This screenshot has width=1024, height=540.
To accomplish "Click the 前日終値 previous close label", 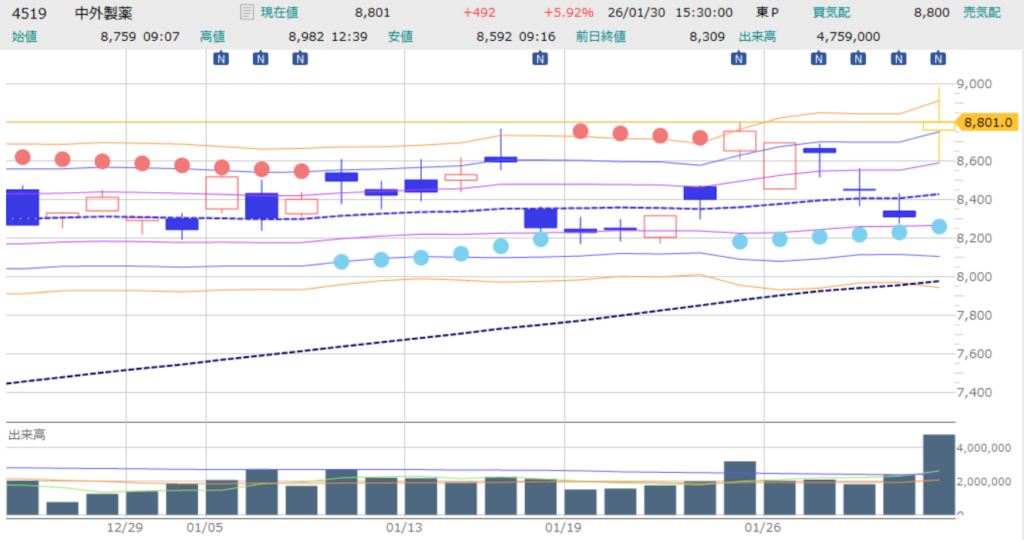I will tap(601, 36).
